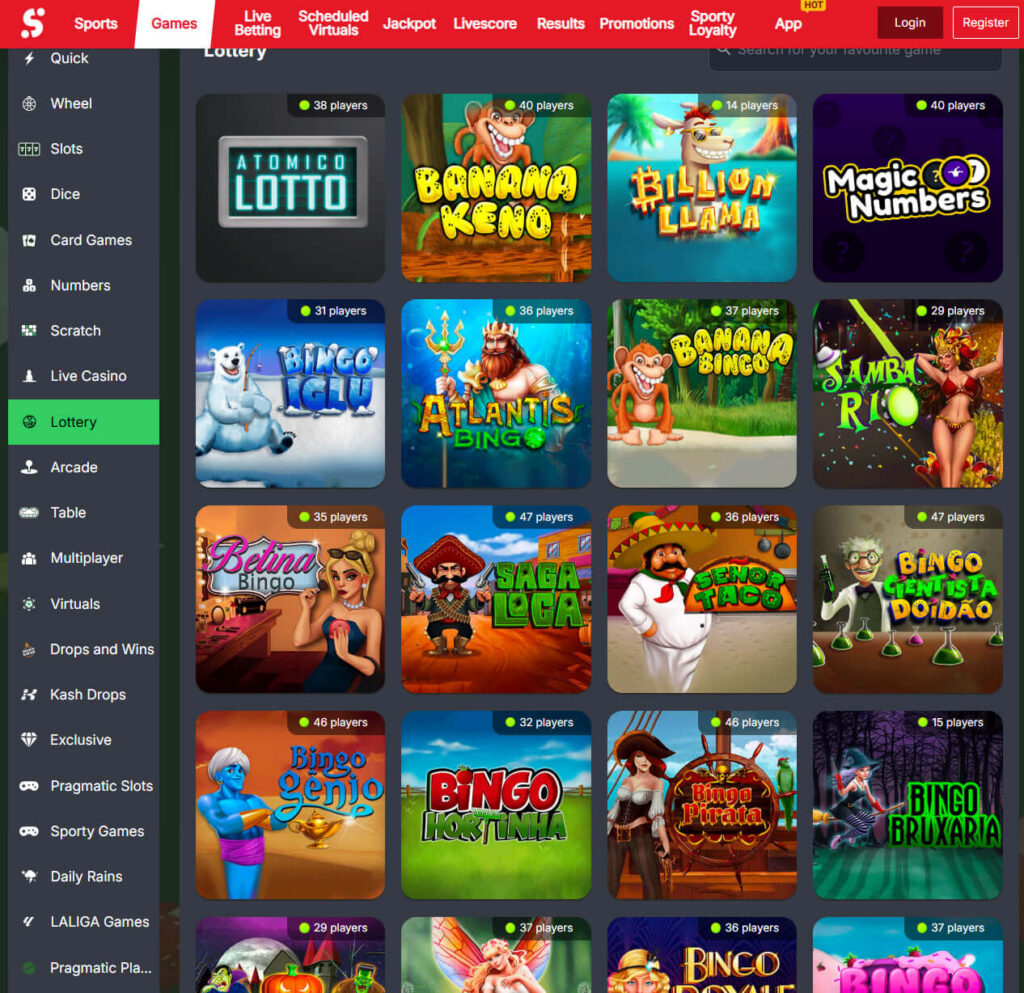1024x993 pixels.
Task: Open the Promotions page
Action: click(x=637, y=24)
